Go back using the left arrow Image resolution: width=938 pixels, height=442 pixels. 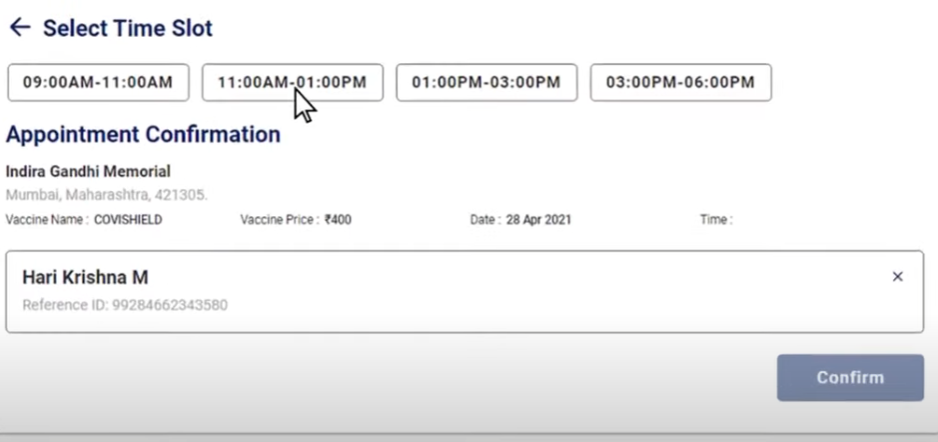19,28
